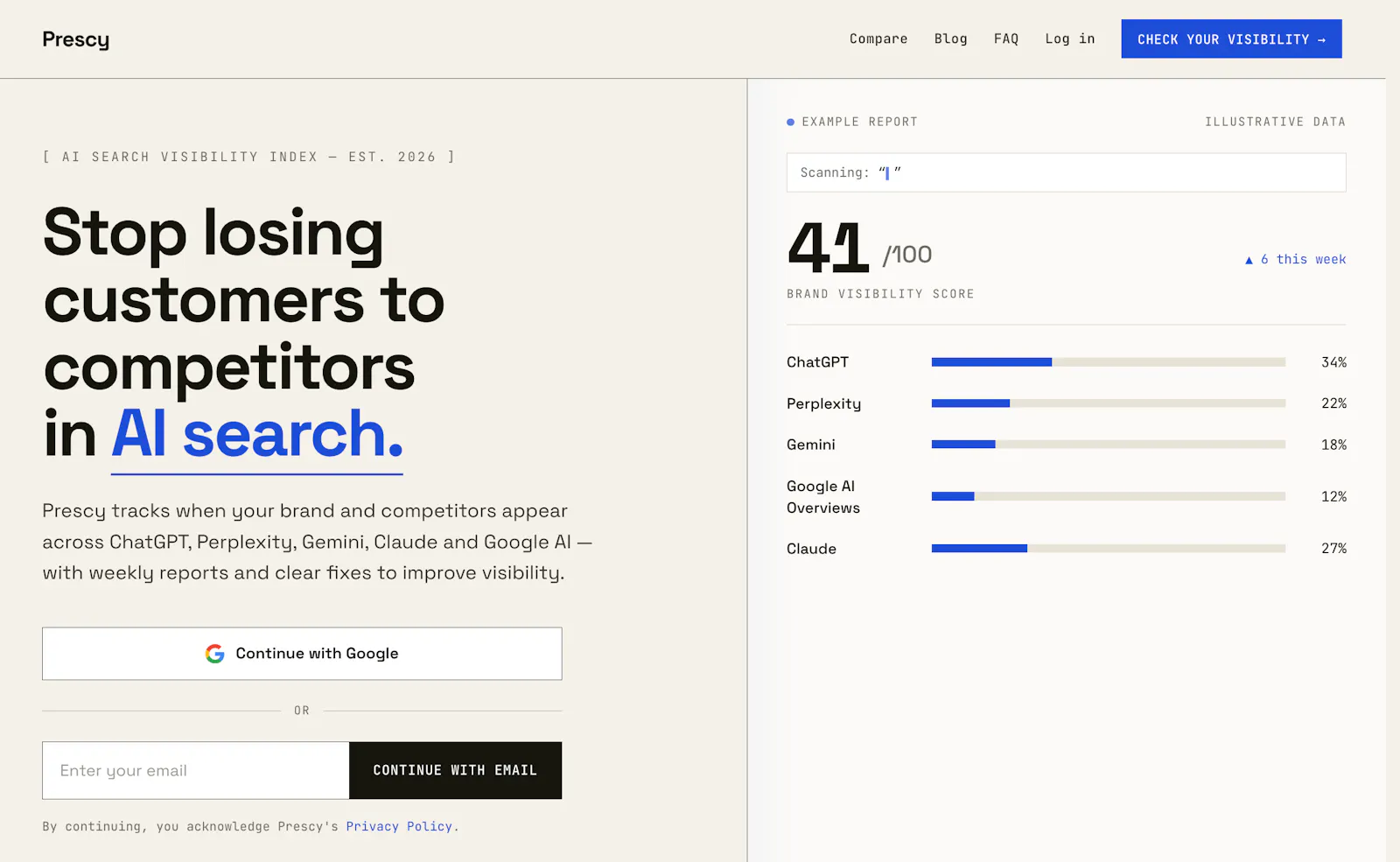Click the 12% value
Screen dimensions: 1400x862
[x=1333, y=496]
